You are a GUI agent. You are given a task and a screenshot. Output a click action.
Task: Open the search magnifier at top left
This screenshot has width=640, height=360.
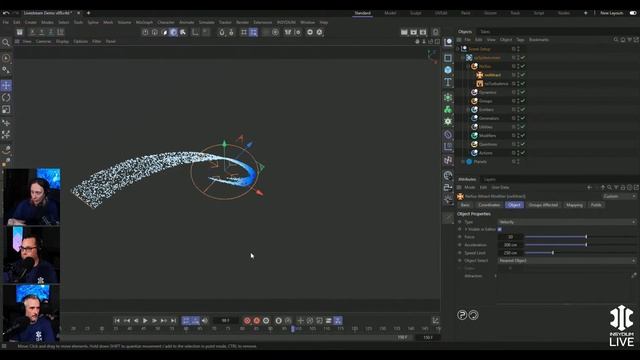6,42
